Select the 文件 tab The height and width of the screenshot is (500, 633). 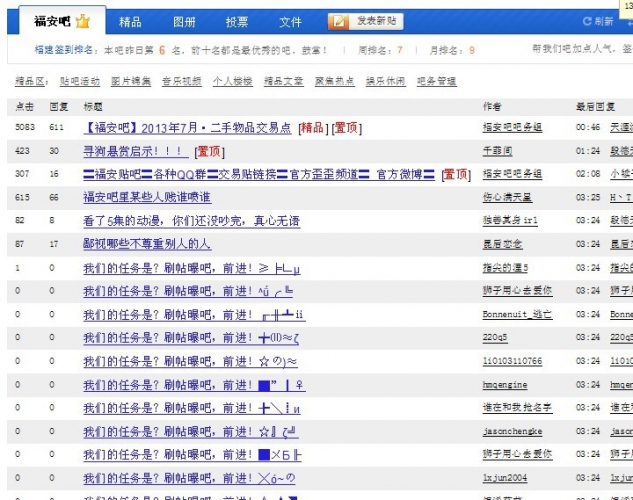point(290,21)
